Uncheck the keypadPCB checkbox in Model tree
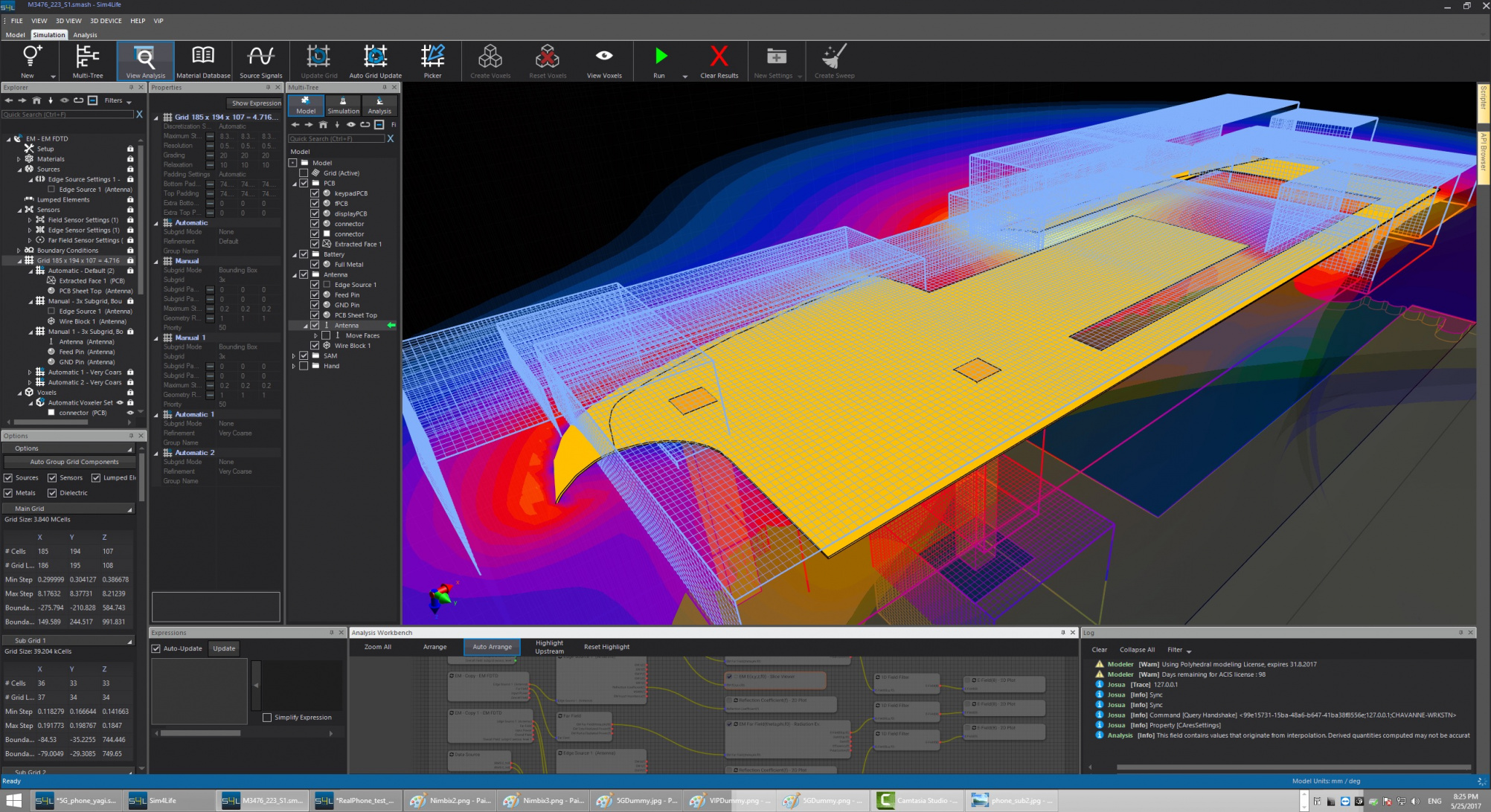Screen dimensions: 1491x812 tap(315, 193)
